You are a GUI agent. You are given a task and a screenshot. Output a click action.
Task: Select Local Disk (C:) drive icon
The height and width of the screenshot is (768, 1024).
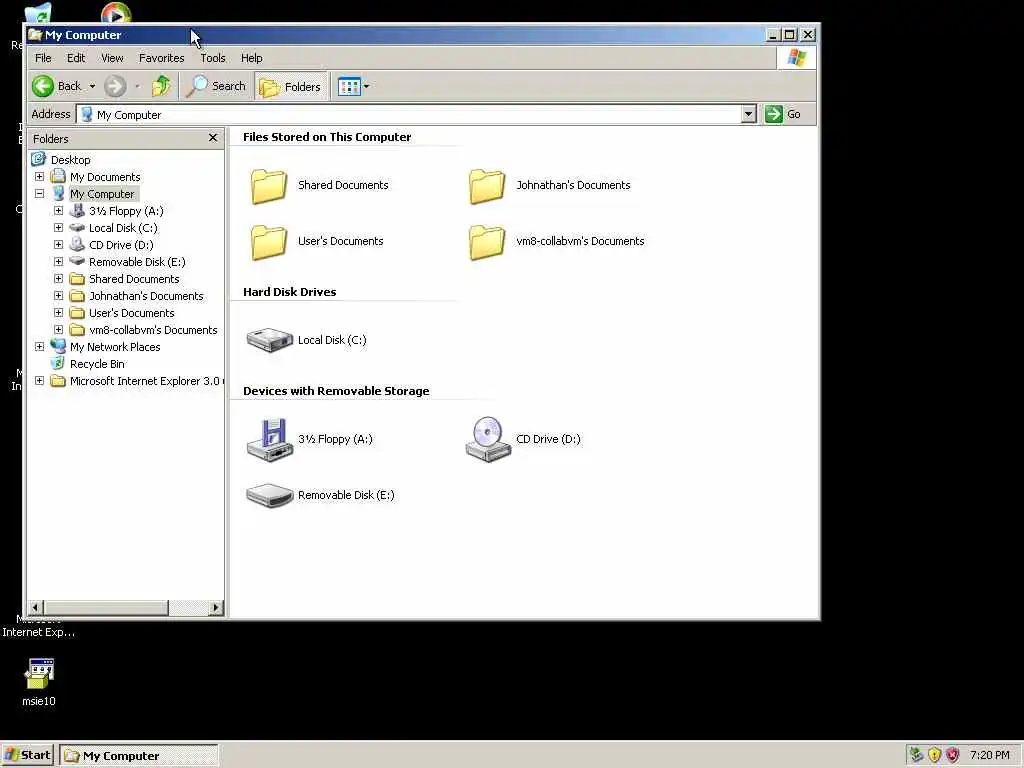(269, 340)
